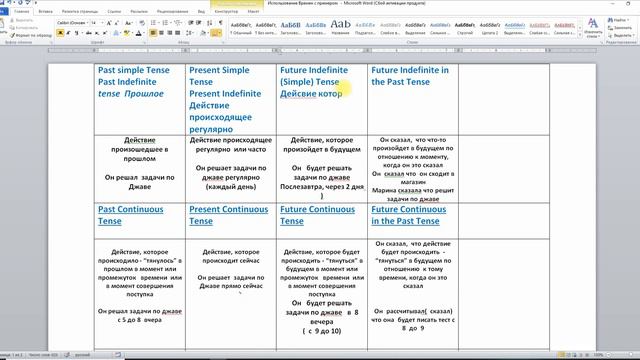Toggle bold formatting in the ribbon
This screenshot has height=360, width=640.
tap(60, 33)
